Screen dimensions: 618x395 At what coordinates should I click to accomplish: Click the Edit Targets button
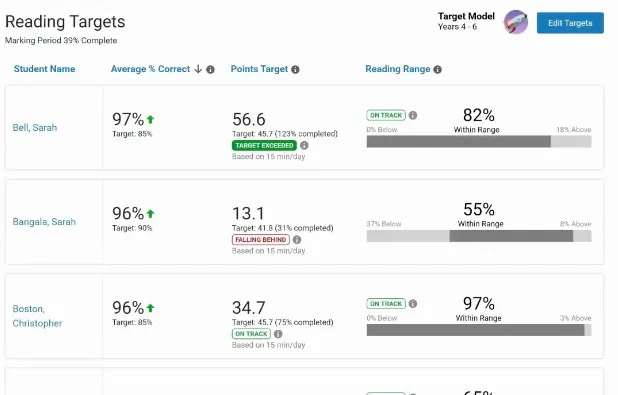pyautogui.click(x=570, y=23)
